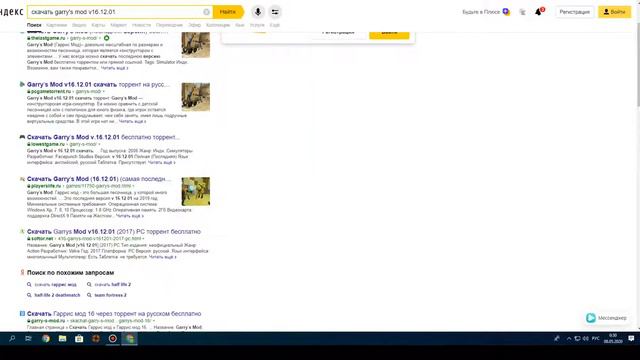
Task: Open the Windows action center icon
Action: [631, 338]
